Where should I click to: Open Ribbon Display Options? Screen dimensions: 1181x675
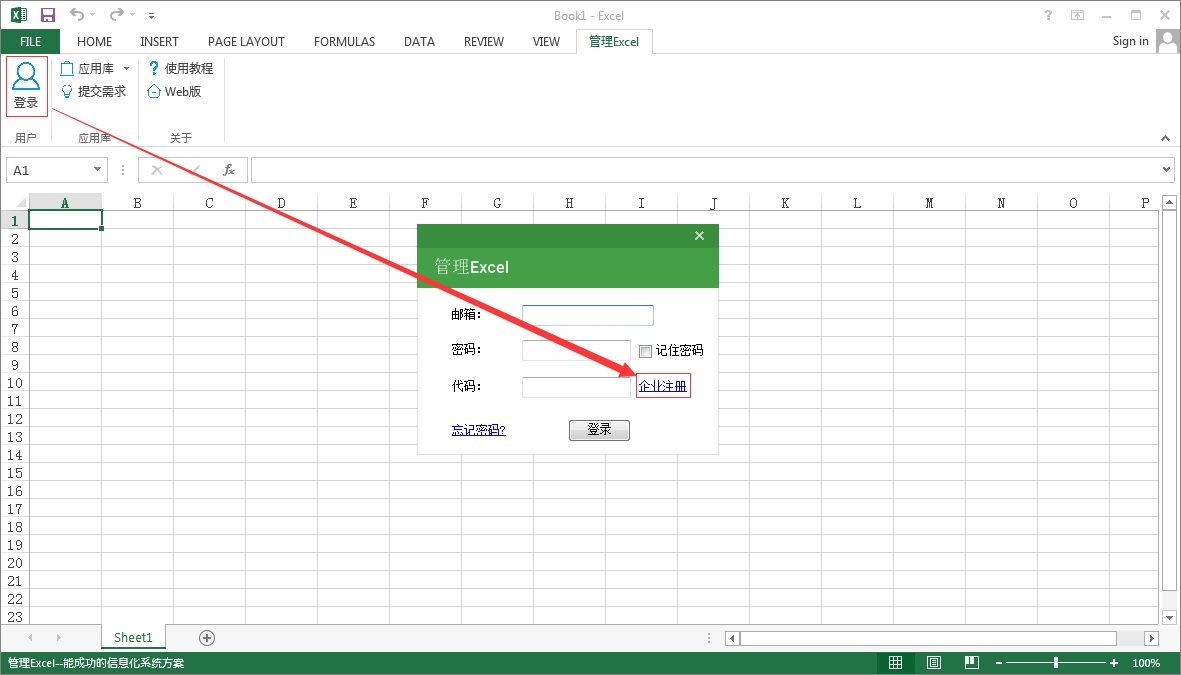[x=1078, y=15]
